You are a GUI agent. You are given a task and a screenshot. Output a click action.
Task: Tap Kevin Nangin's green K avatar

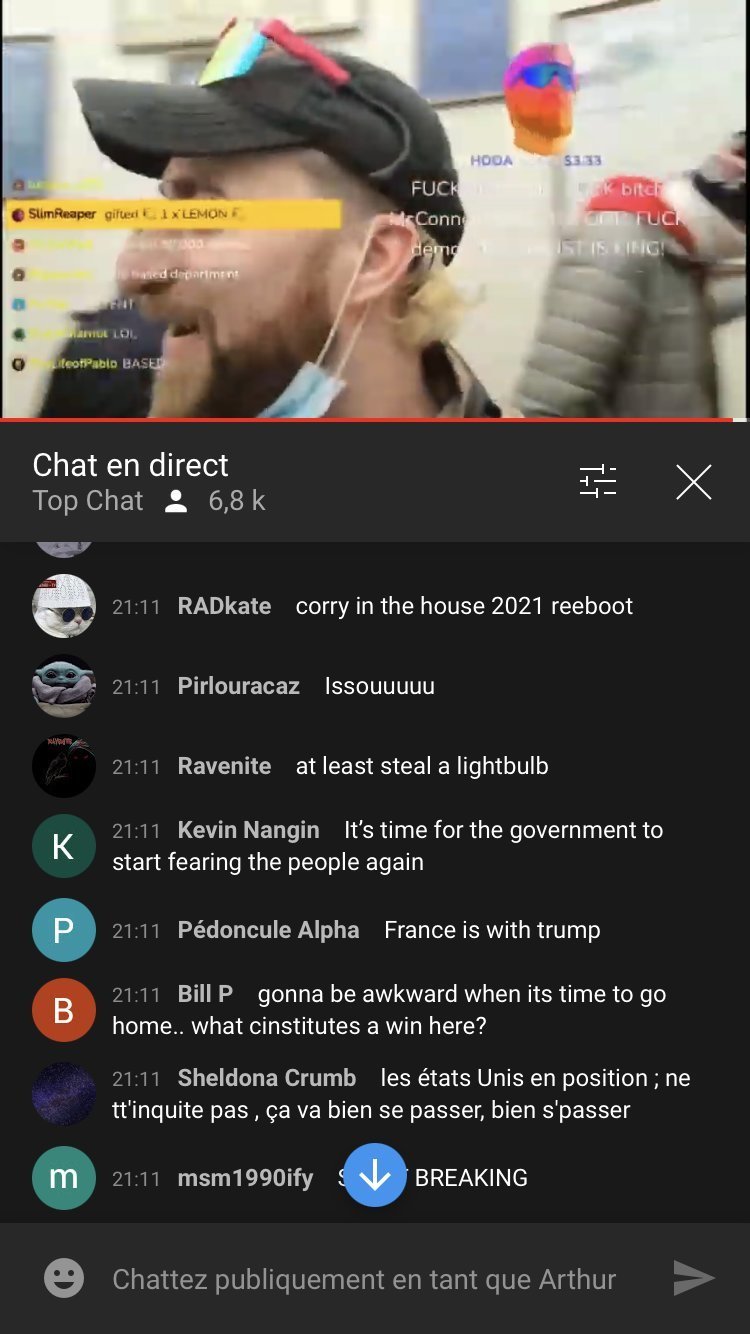point(64,846)
